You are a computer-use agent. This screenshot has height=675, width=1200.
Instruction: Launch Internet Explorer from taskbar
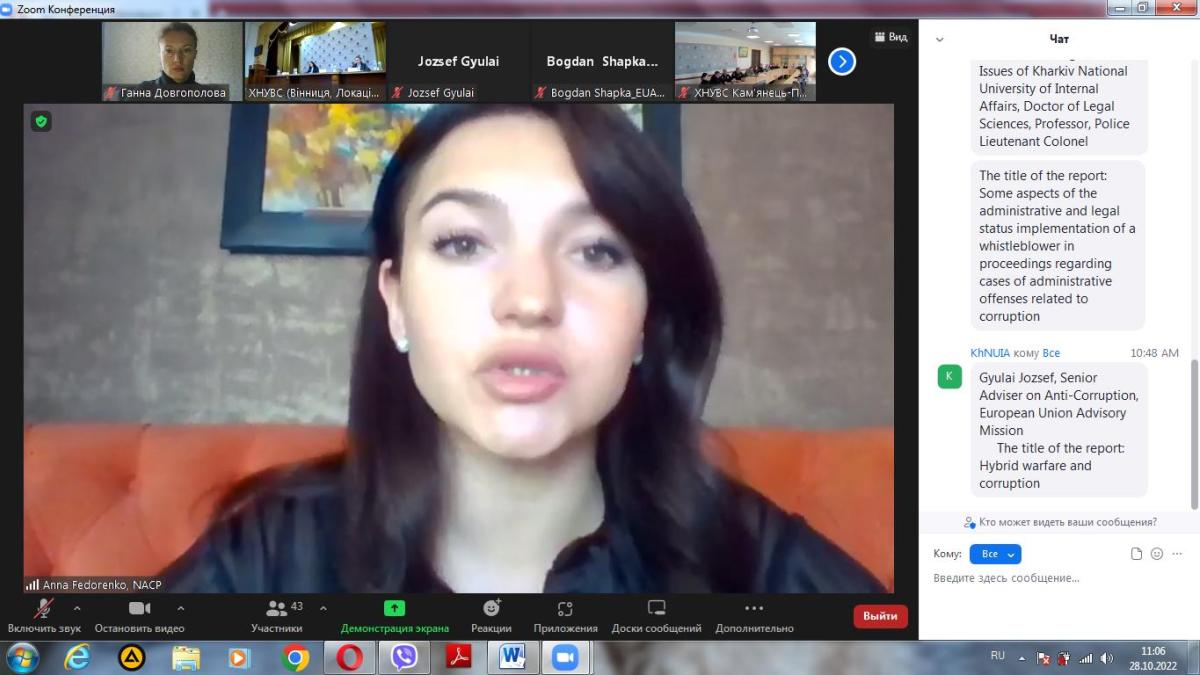(x=77, y=657)
